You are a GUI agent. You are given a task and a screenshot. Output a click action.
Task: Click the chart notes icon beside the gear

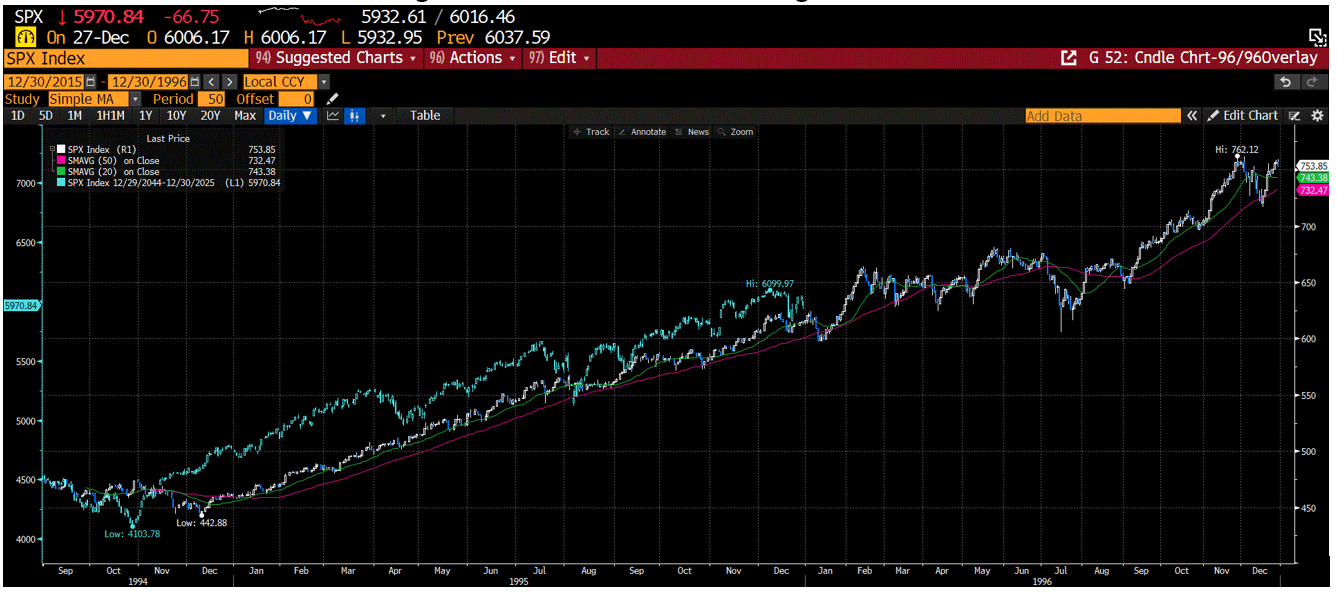[1294, 116]
